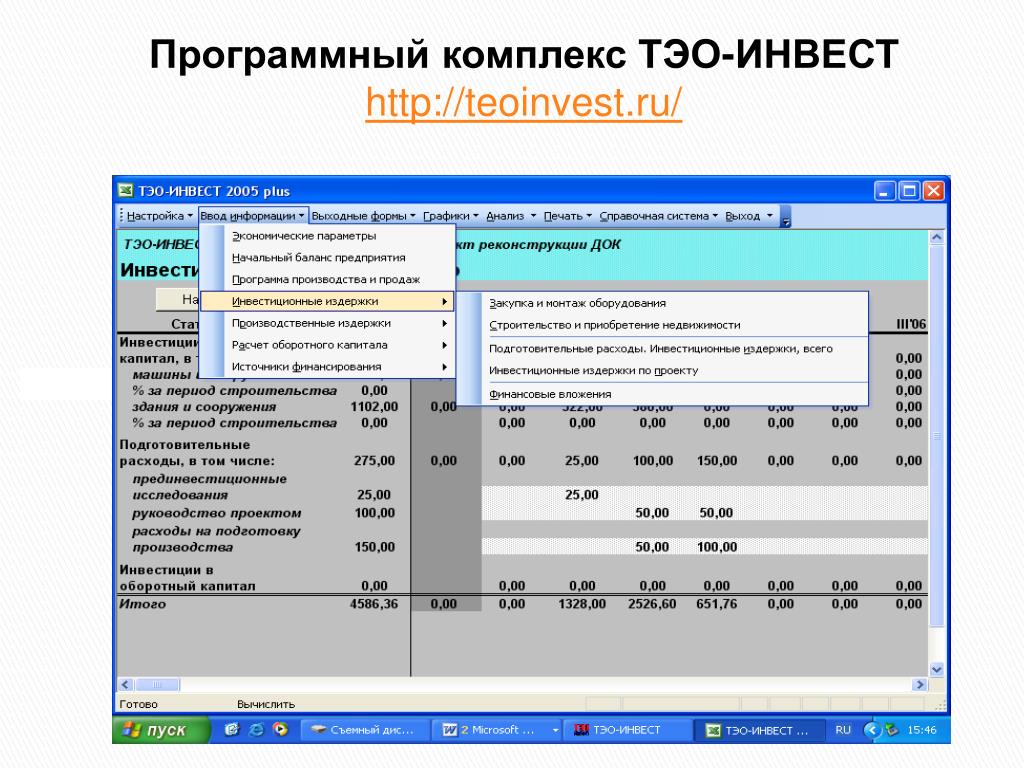Open the Анализ menu

coord(511,216)
